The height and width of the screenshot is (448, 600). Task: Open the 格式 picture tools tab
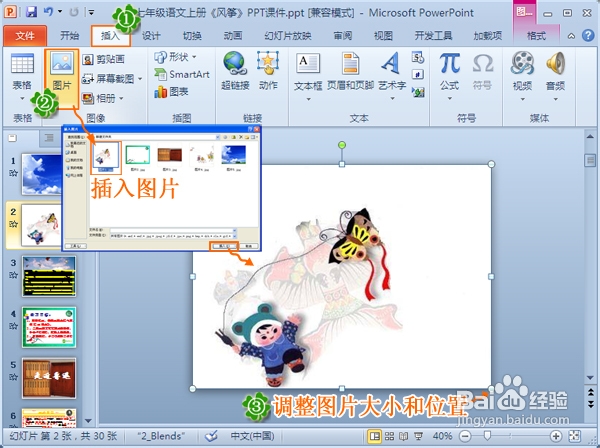tap(536, 36)
